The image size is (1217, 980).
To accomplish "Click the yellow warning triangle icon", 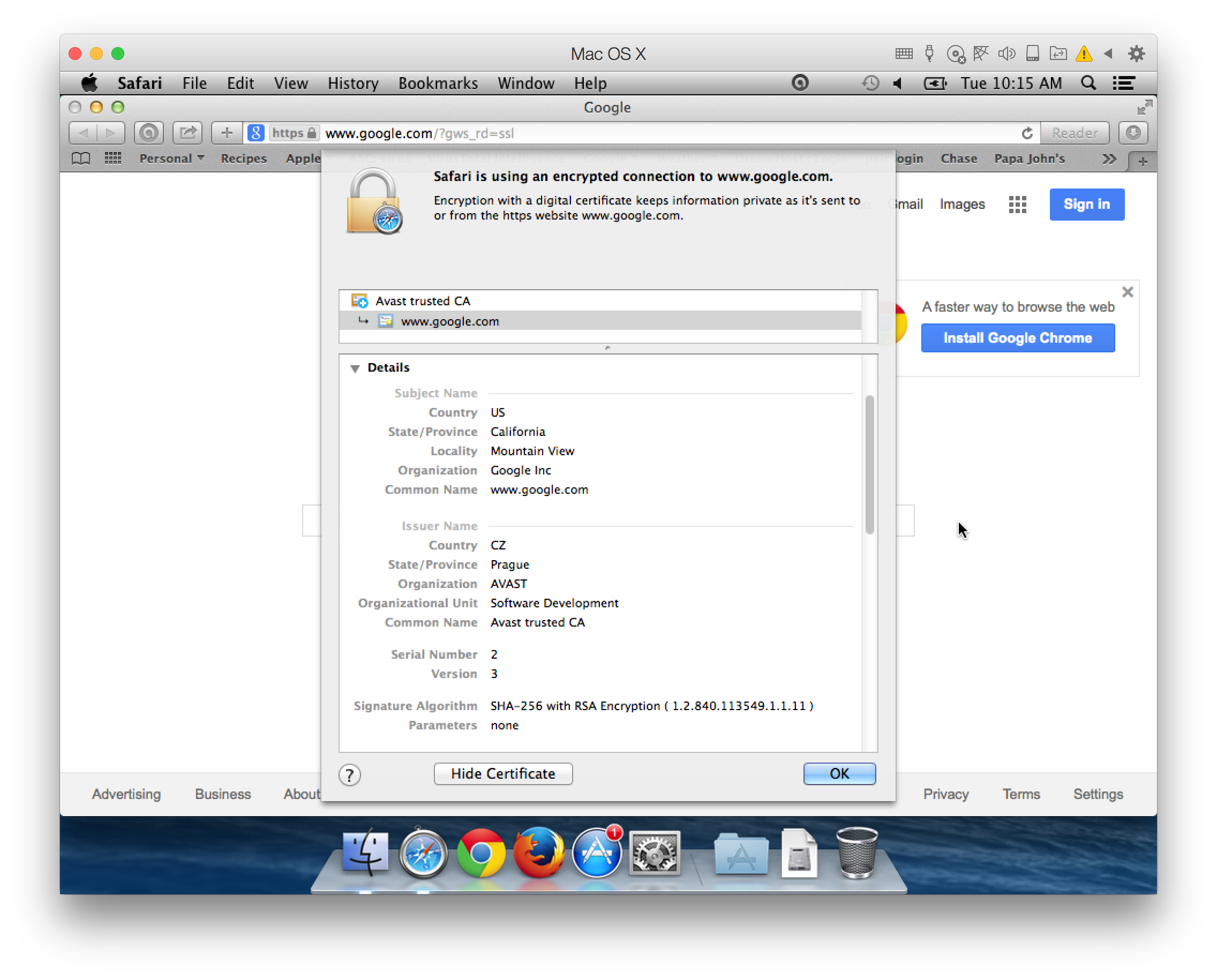I will click(x=1083, y=54).
